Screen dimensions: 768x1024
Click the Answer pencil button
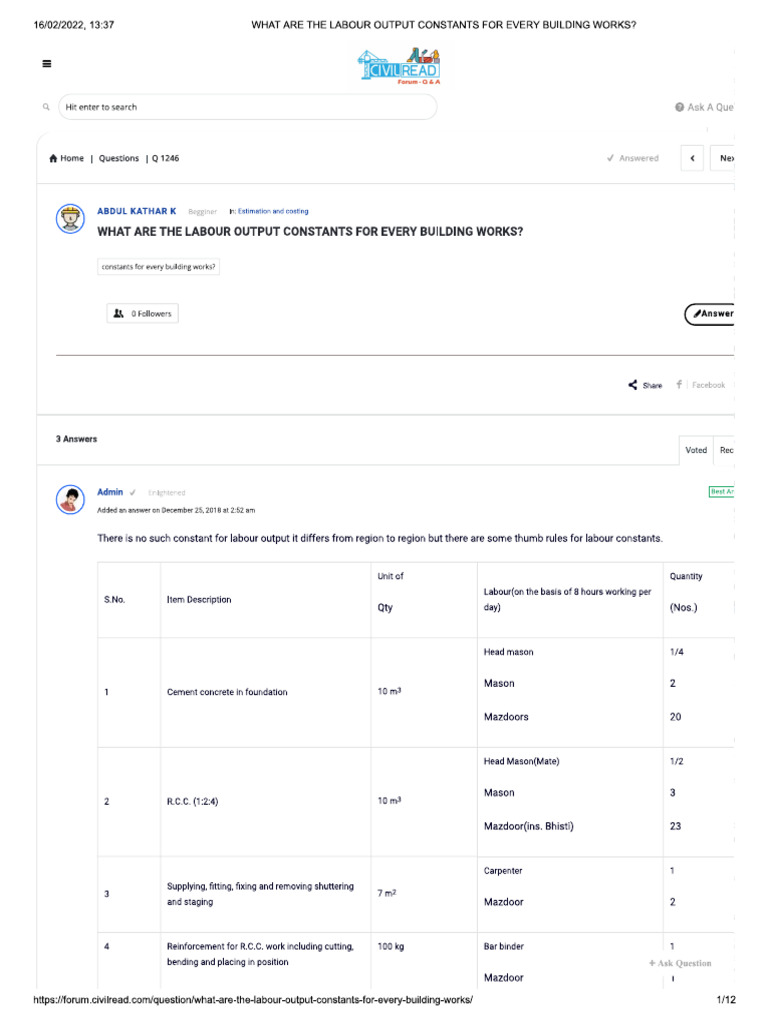point(711,314)
